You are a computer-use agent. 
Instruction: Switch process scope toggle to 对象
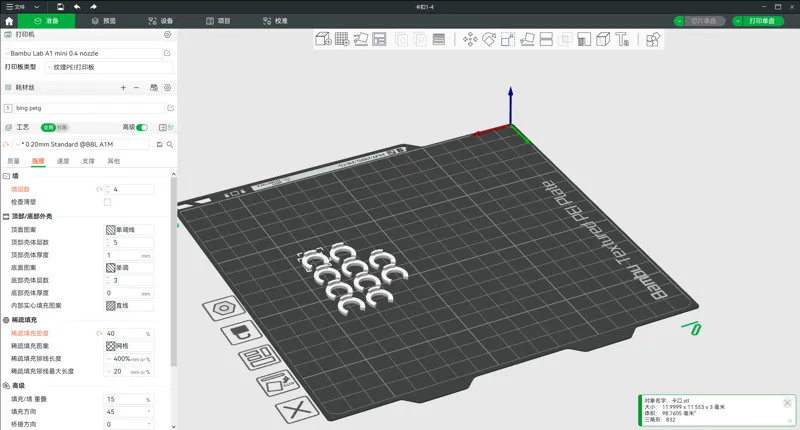(62, 128)
